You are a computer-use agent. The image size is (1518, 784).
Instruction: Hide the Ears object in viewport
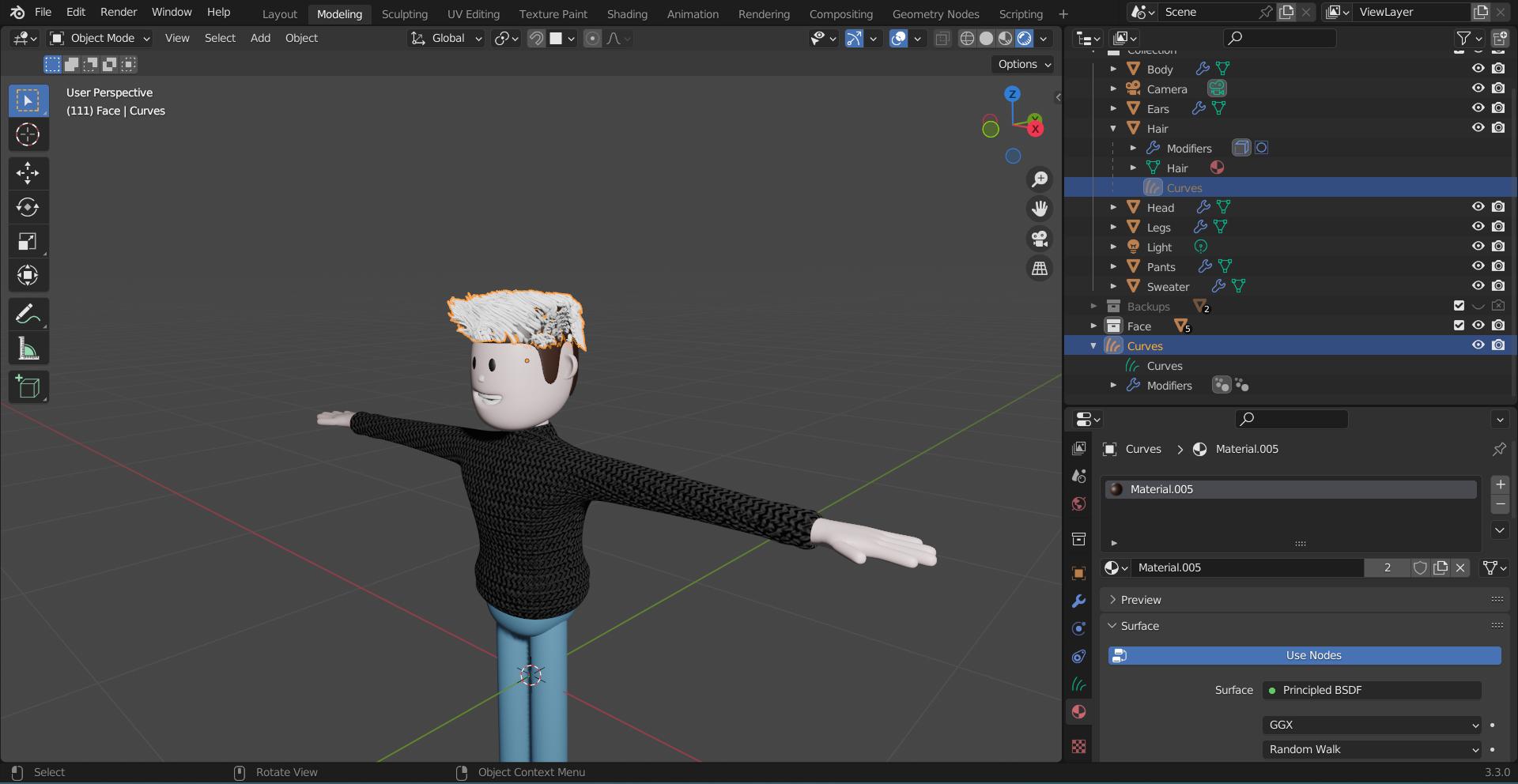point(1478,108)
